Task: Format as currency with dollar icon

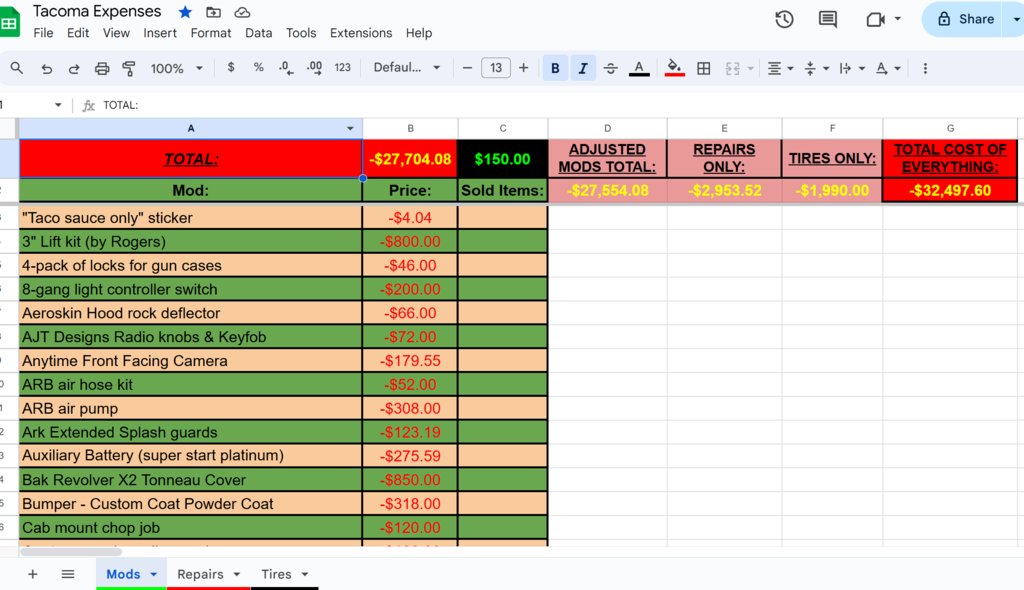Action: (231, 67)
